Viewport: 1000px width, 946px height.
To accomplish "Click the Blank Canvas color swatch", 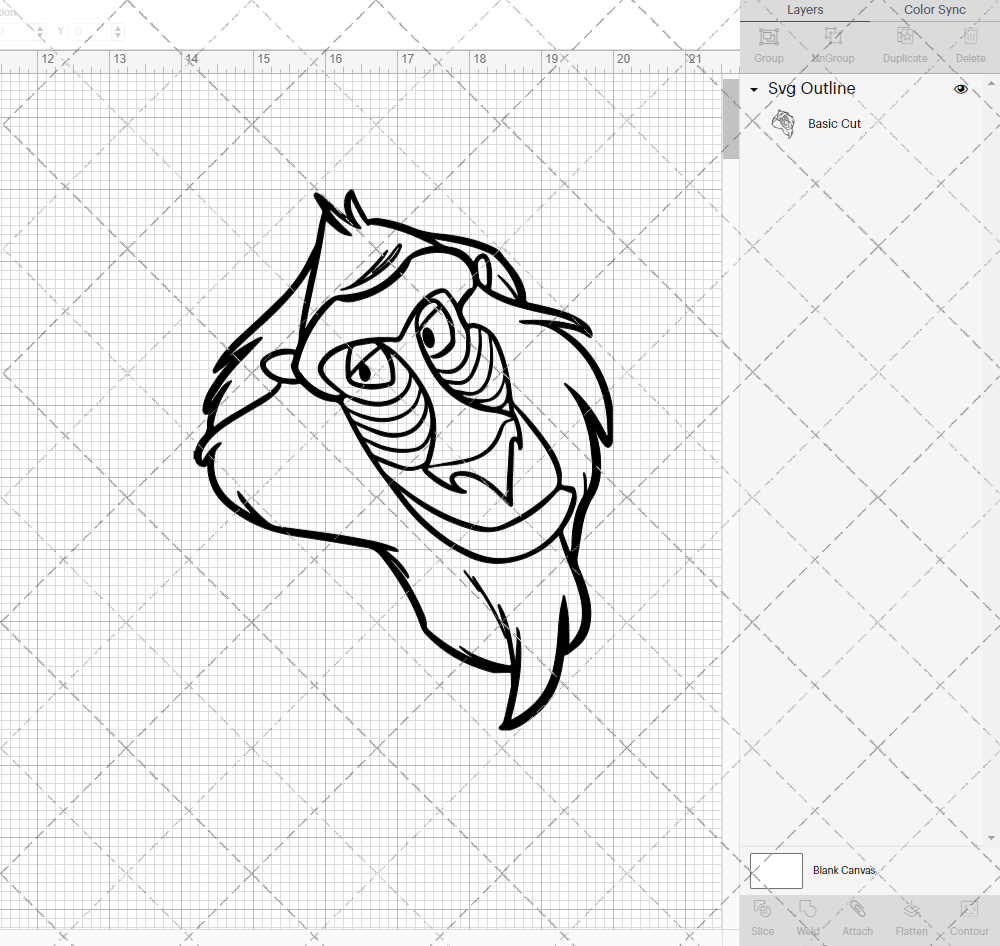I will point(776,871).
